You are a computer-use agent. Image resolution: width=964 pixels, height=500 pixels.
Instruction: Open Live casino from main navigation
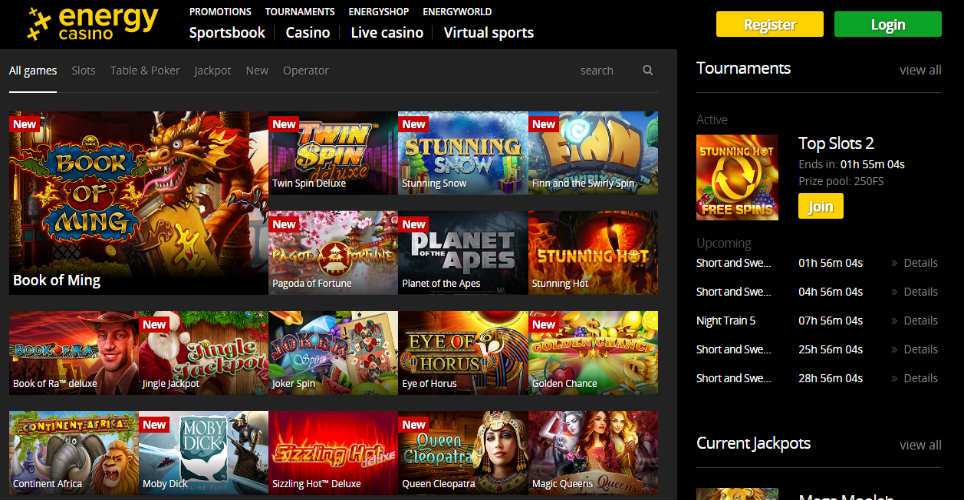click(386, 32)
